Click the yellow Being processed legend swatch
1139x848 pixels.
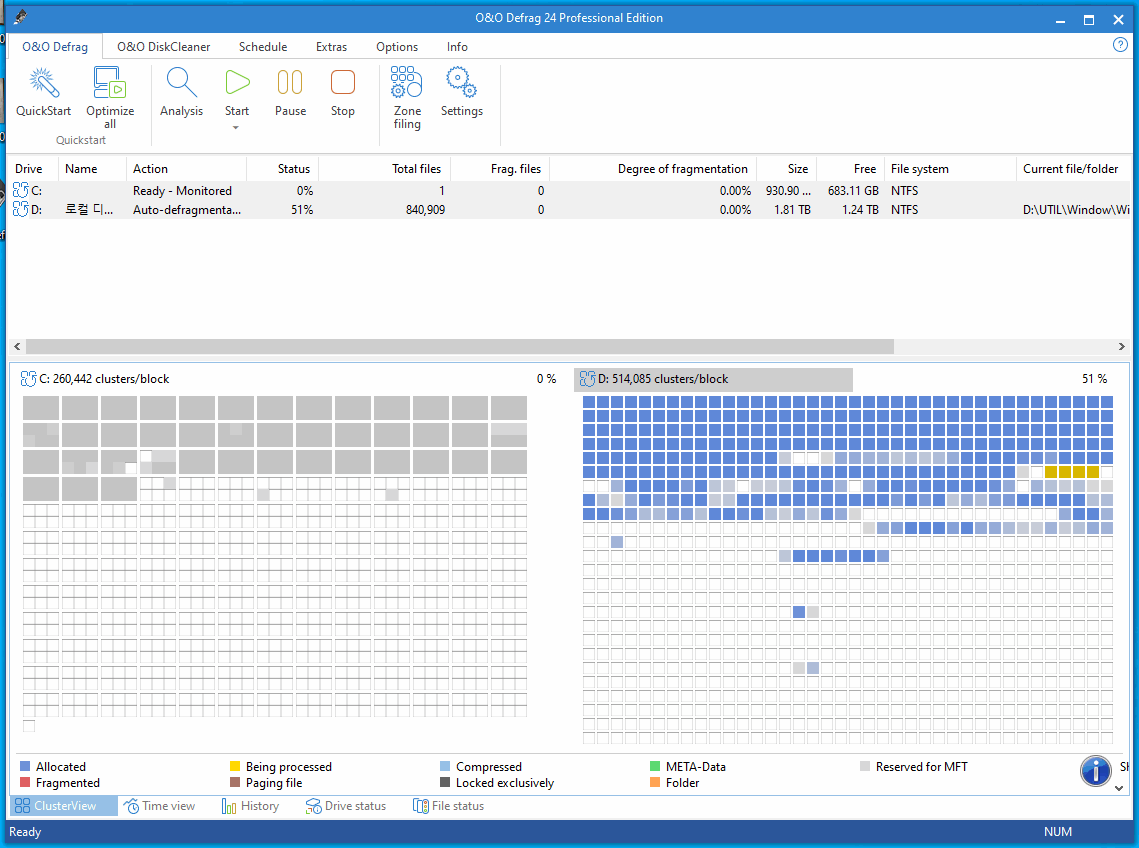click(x=235, y=767)
